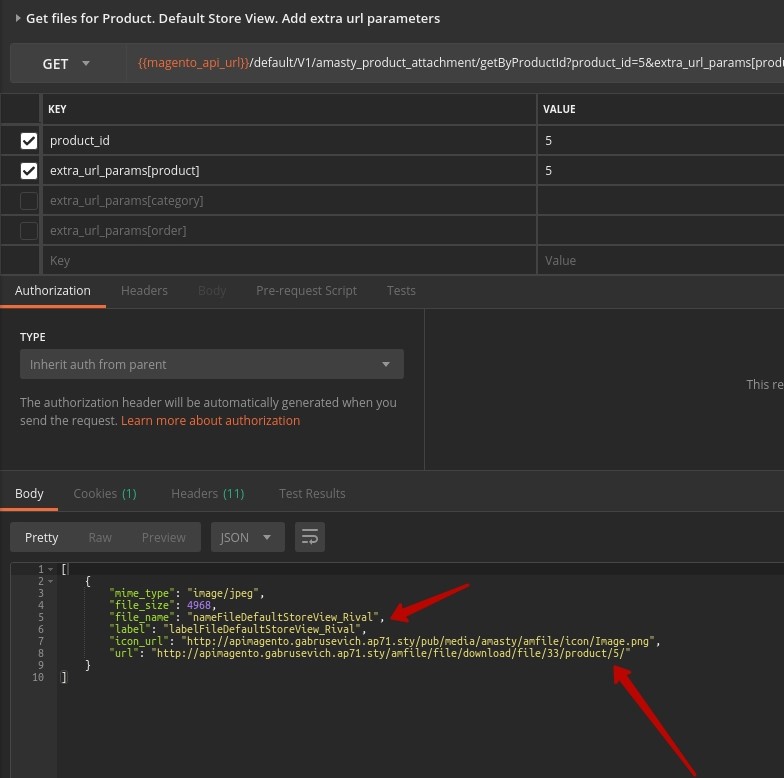
Task: Toggle line wrap icon in response viewer
Action: click(310, 537)
